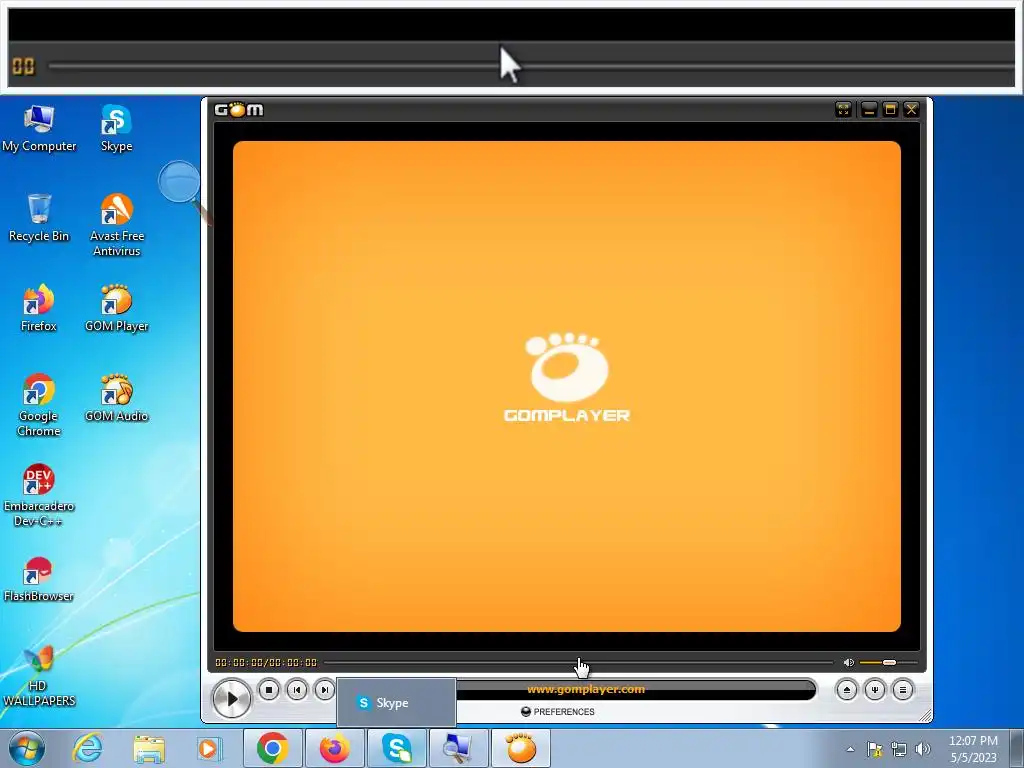1024x768 pixels.
Task: Click Show Desktop strip beside the clock
Action: tap(1018, 748)
